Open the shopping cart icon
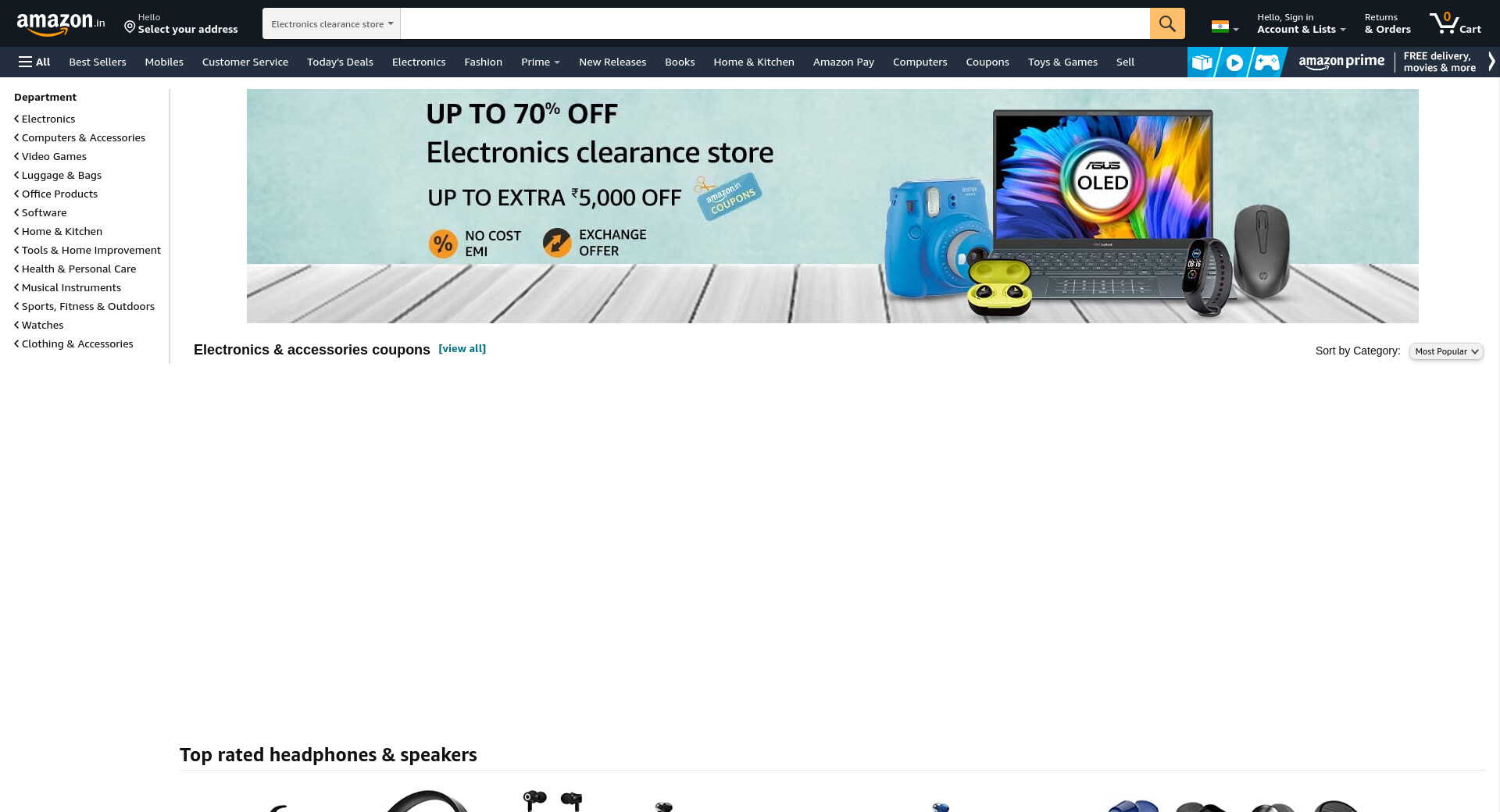This screenshot has width=1500, height=812. click(1455, 23)
